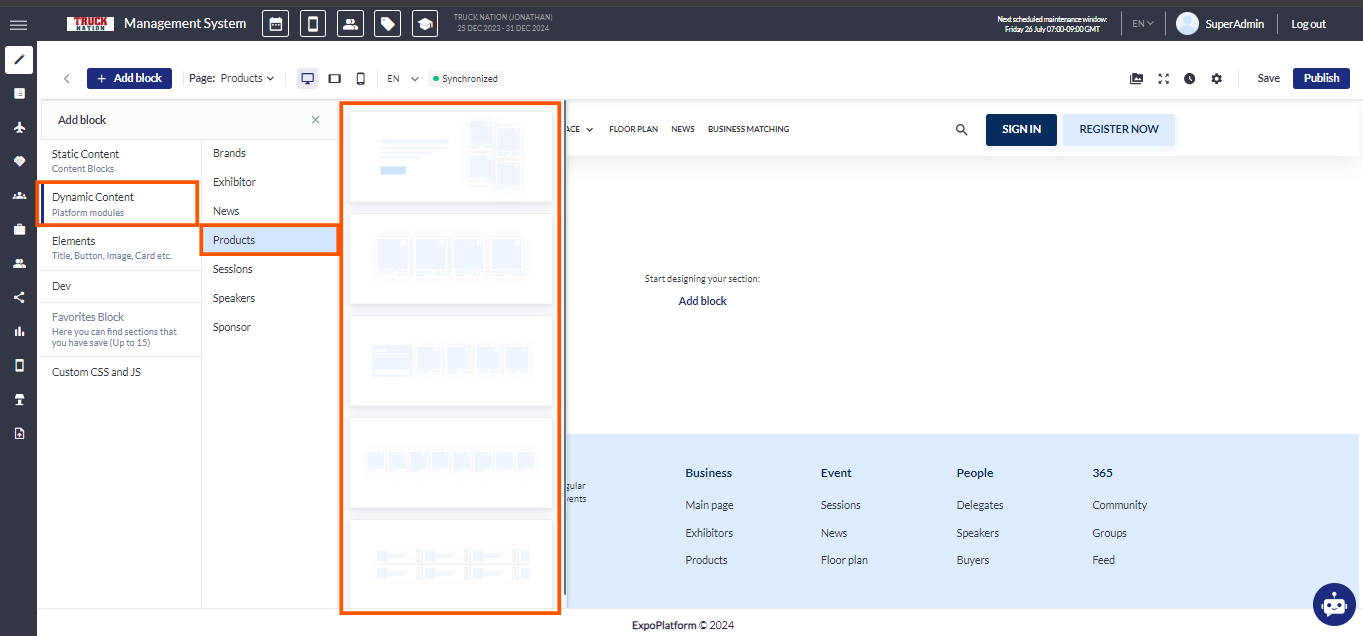Screen dimensions: 1363x636
Task: Pick the second products layout thumbnail with four cards
Action: [451, 258]
